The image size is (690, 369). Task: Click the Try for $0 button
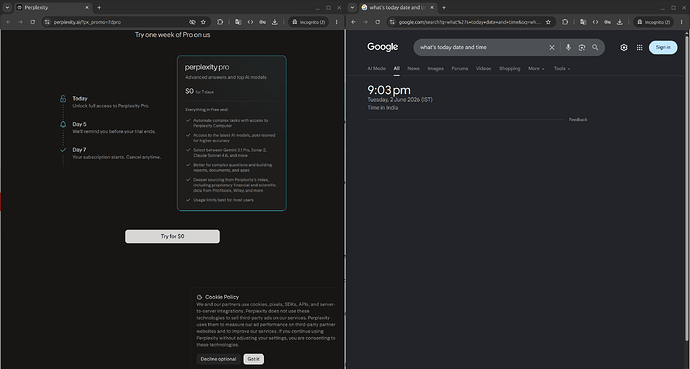[x=172, y=236]
